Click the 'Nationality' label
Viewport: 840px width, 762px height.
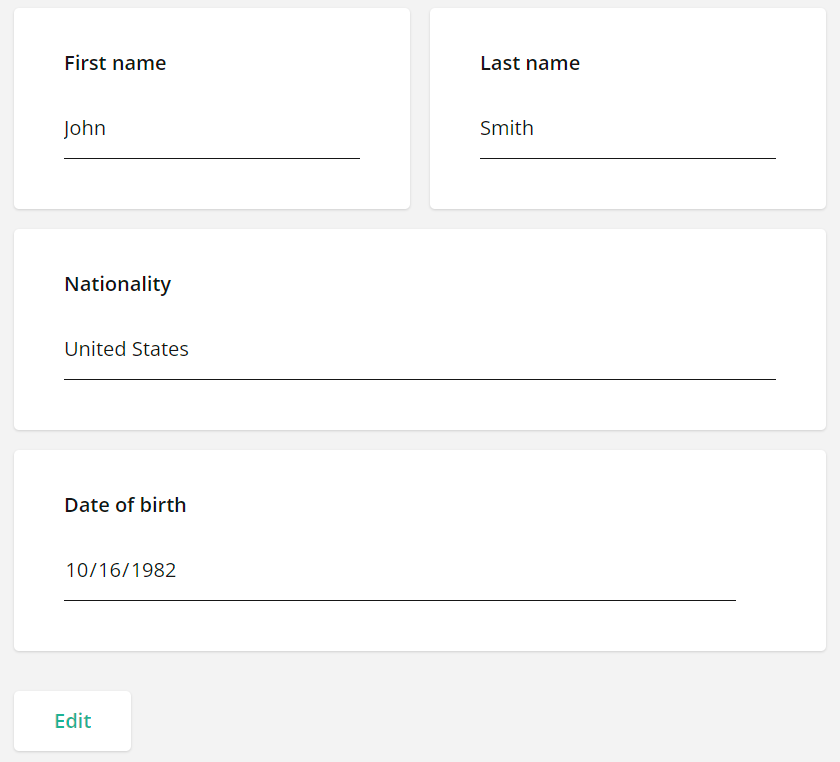tap(117, 284)
